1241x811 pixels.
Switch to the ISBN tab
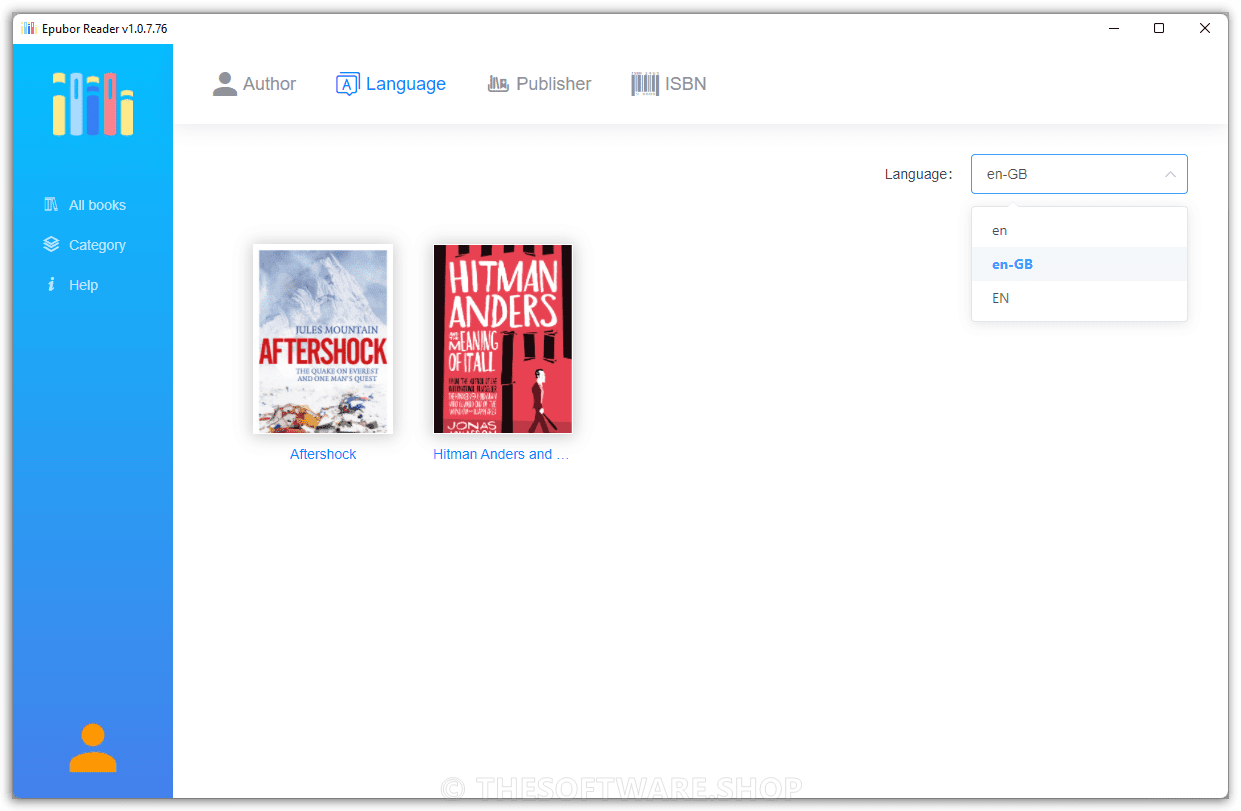click(x=669, y=84)
